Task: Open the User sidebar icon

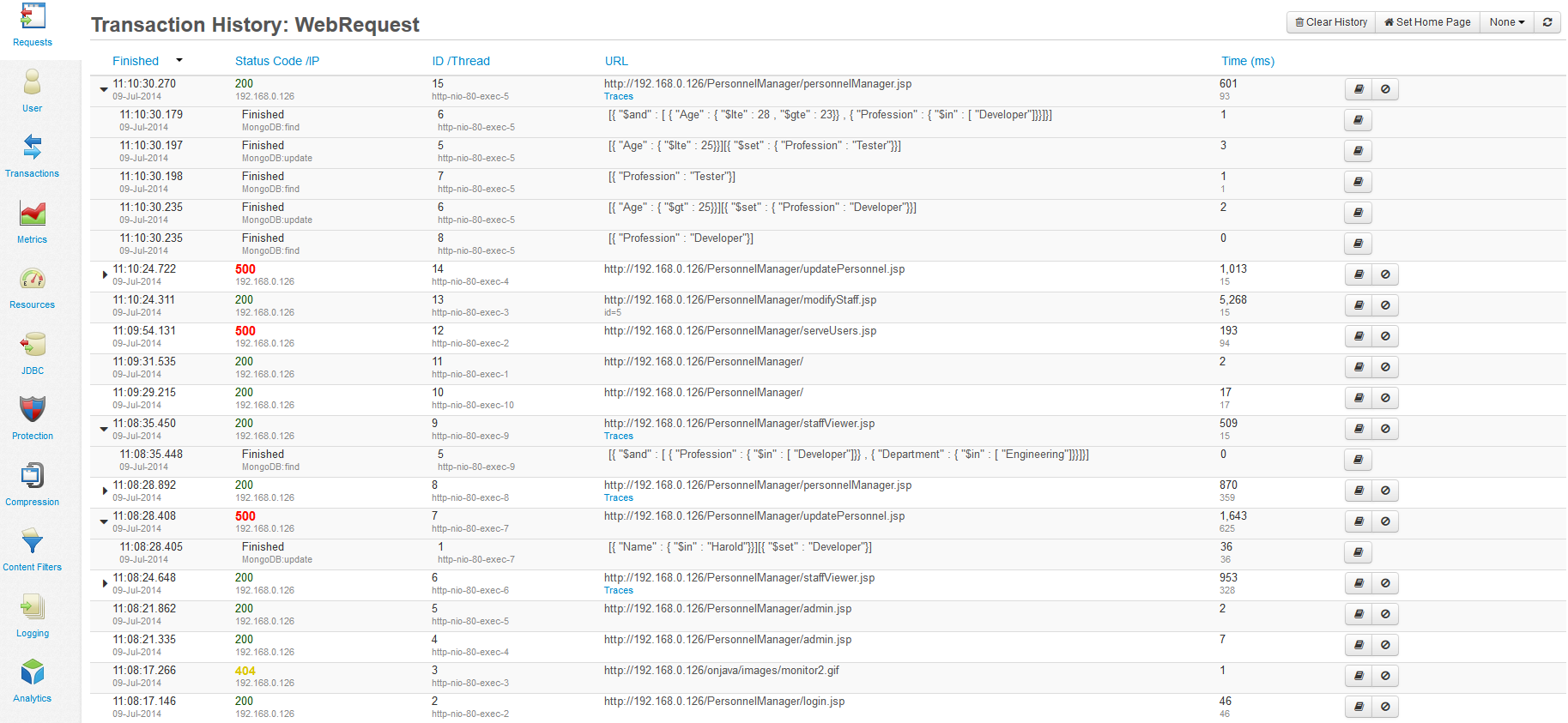Action: click(32, 90)
